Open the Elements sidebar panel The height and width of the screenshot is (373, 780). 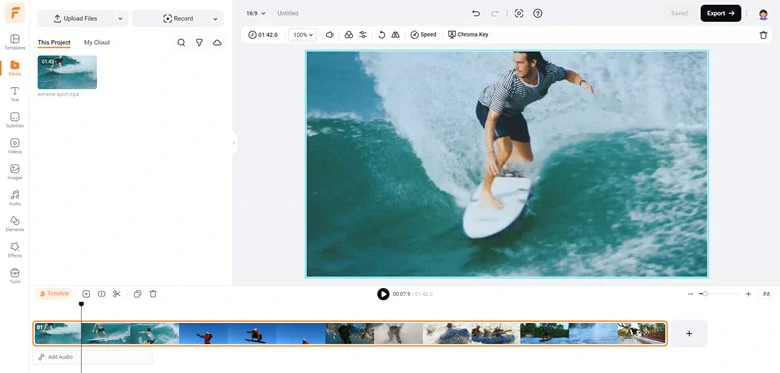[x=15, y=223]
